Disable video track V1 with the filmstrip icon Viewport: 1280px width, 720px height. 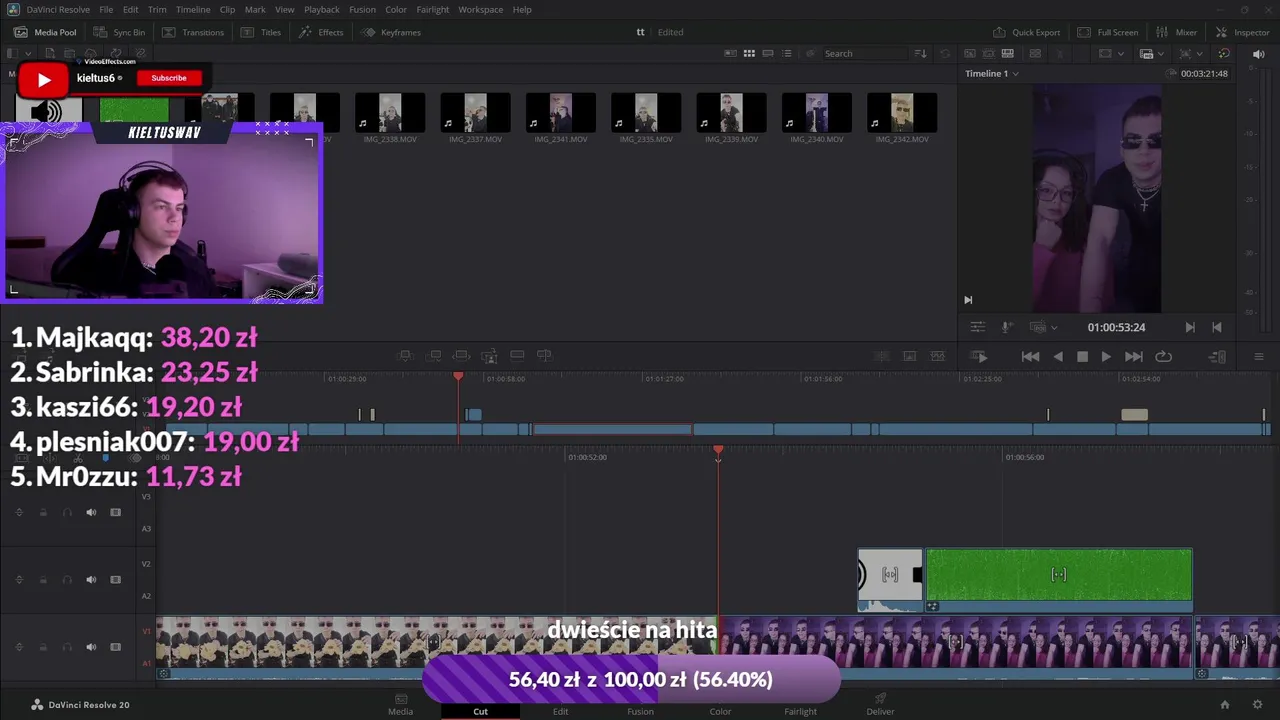coord(115,647)
